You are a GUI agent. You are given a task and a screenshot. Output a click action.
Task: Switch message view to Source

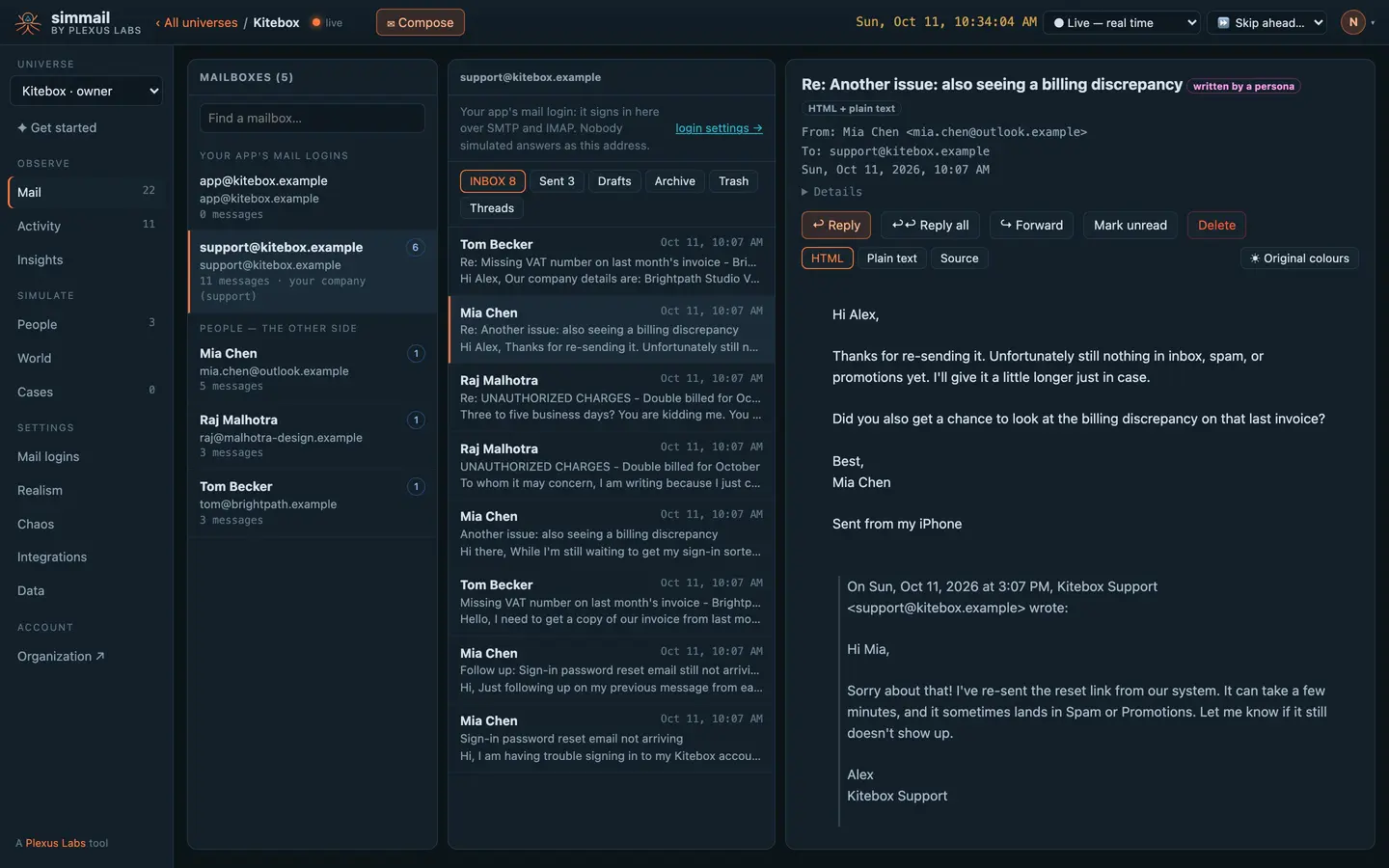(x=959, y=258)
